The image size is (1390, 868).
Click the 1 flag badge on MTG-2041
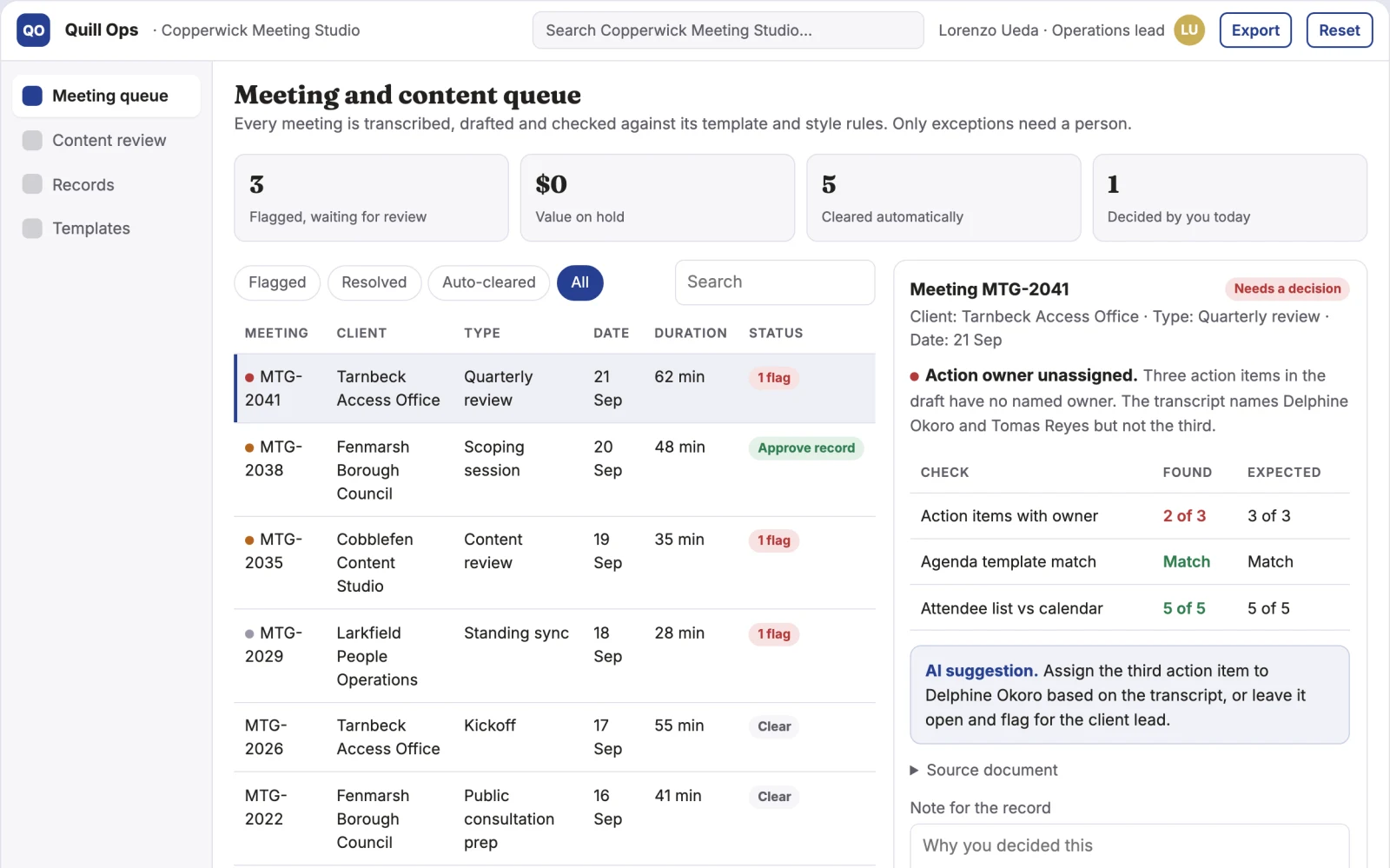point(774,378)
